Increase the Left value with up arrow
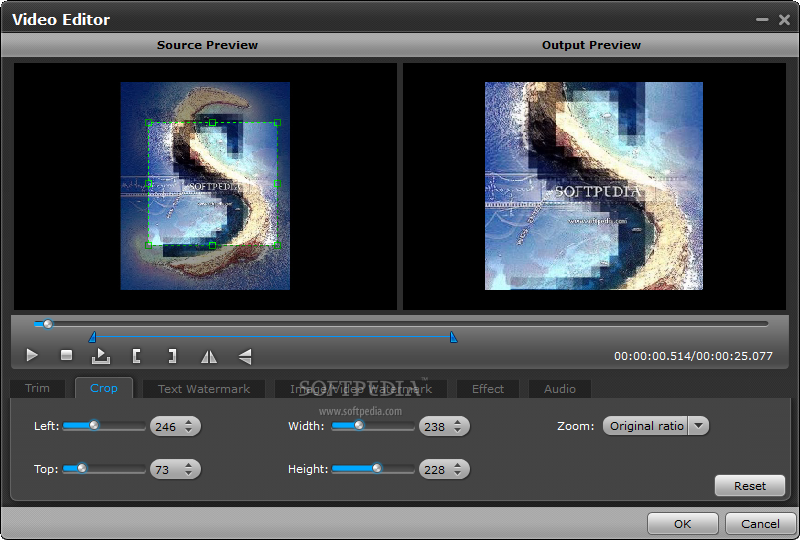 [189, 422]
